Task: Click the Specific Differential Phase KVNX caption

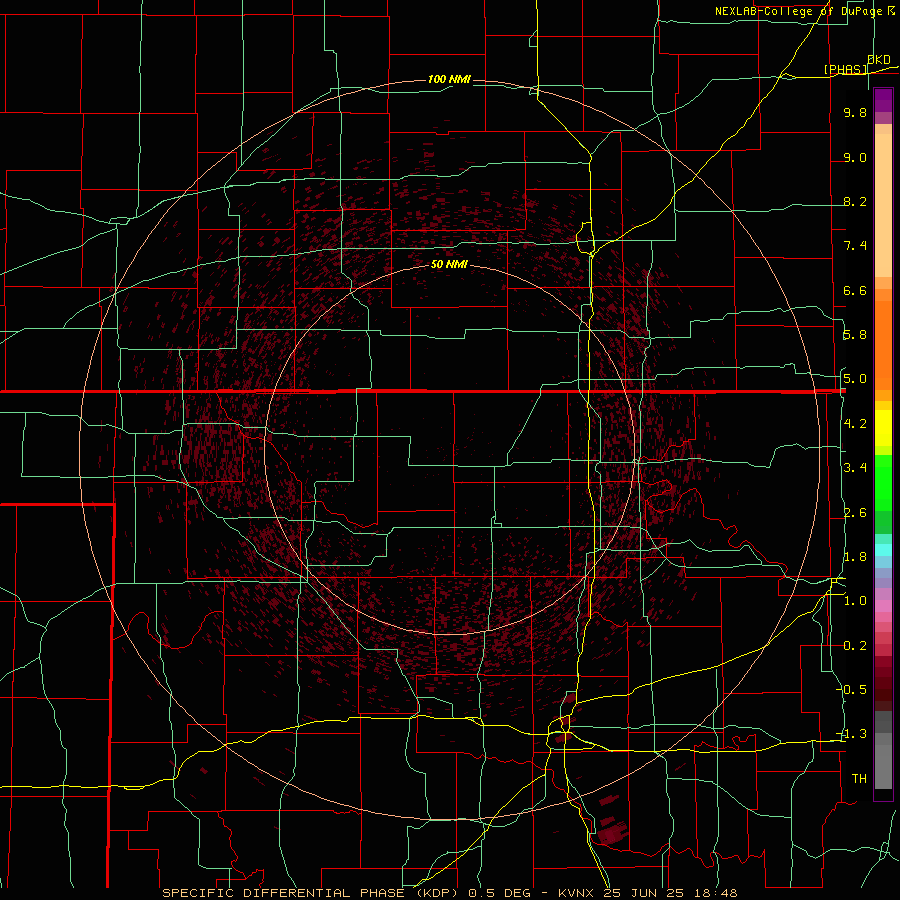Action: (449, 893)
